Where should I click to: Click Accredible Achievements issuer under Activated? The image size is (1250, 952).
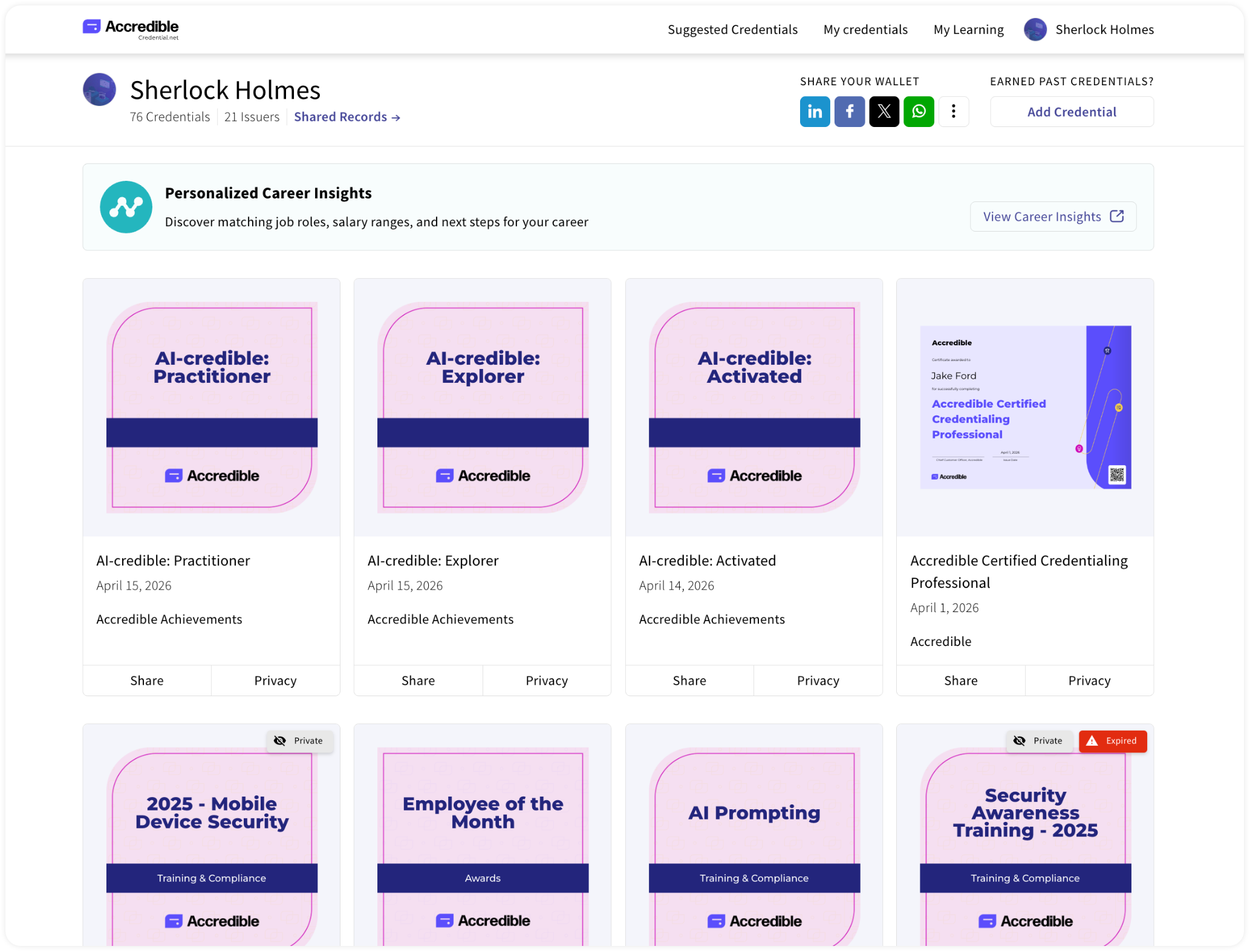[x=712, y=619]
